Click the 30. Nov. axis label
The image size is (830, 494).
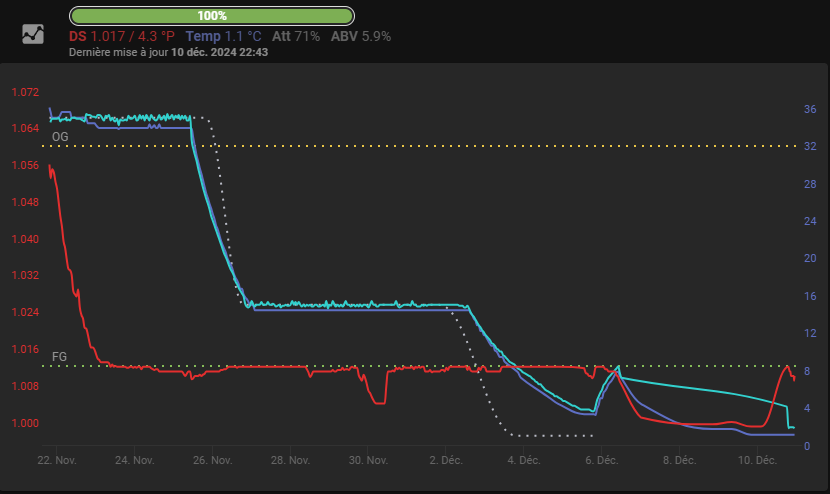pyautogui.click(x=368, y=461)
